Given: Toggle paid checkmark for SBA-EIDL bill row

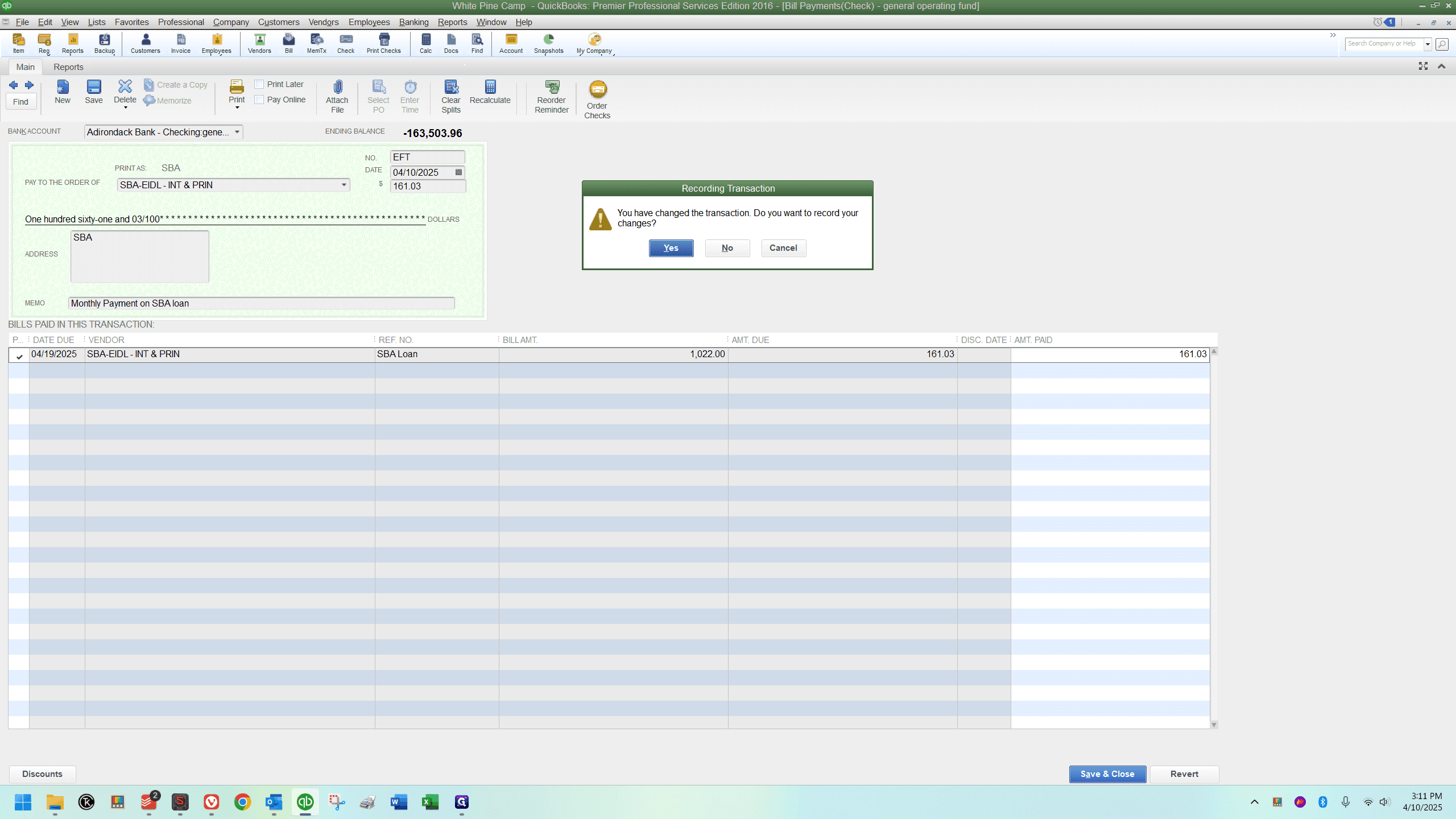Looking at the screenshot, I should pos(19,356).
